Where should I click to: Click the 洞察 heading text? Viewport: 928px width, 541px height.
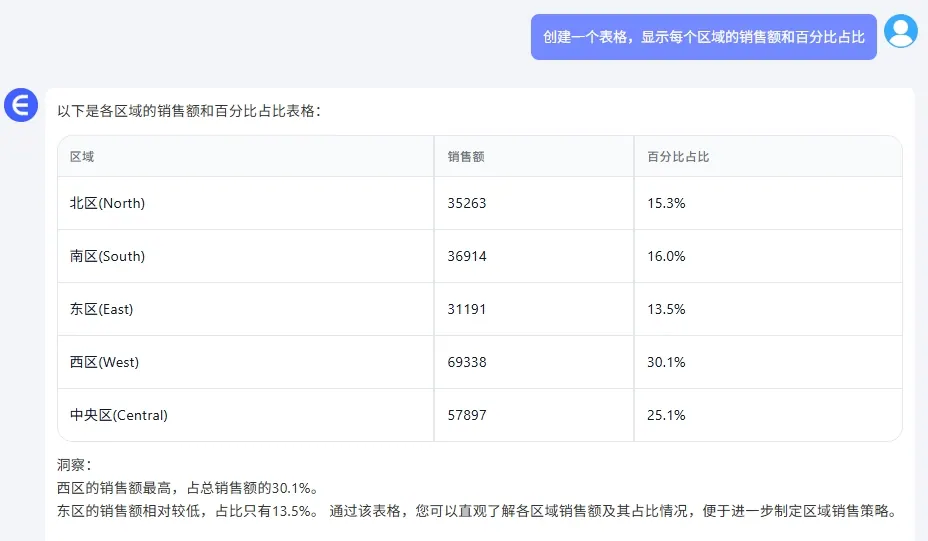pos(74,465)
